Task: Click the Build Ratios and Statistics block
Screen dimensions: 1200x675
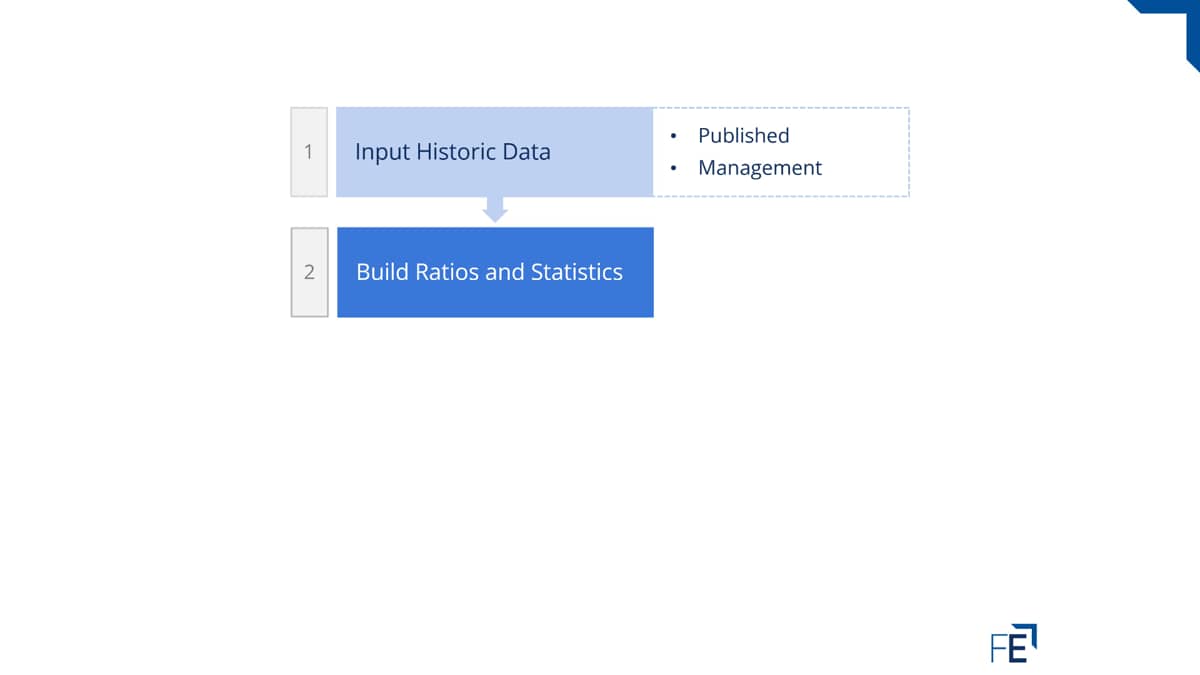Action: coord(495,272)
